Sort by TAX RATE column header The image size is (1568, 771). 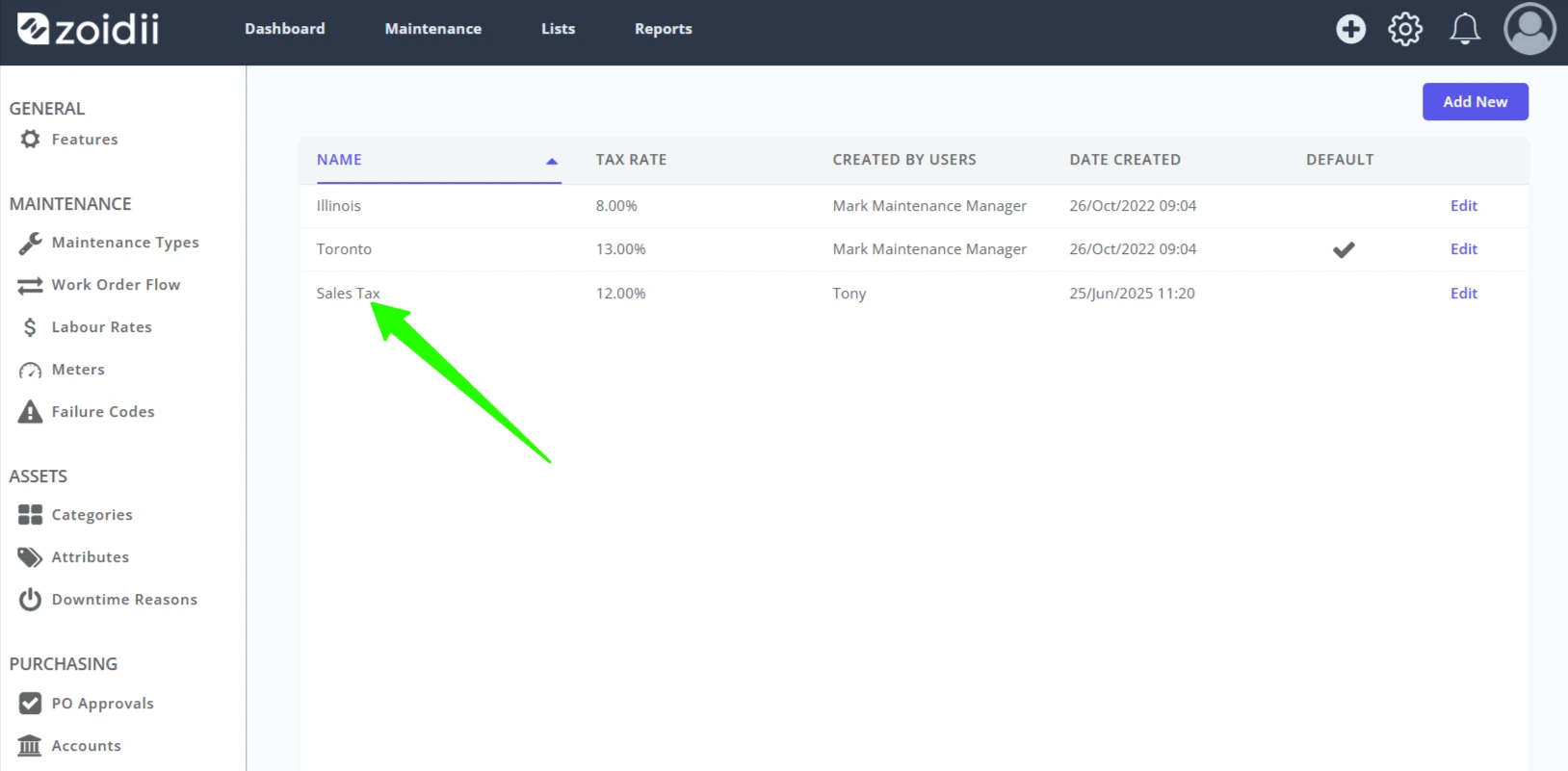[631, 160]
